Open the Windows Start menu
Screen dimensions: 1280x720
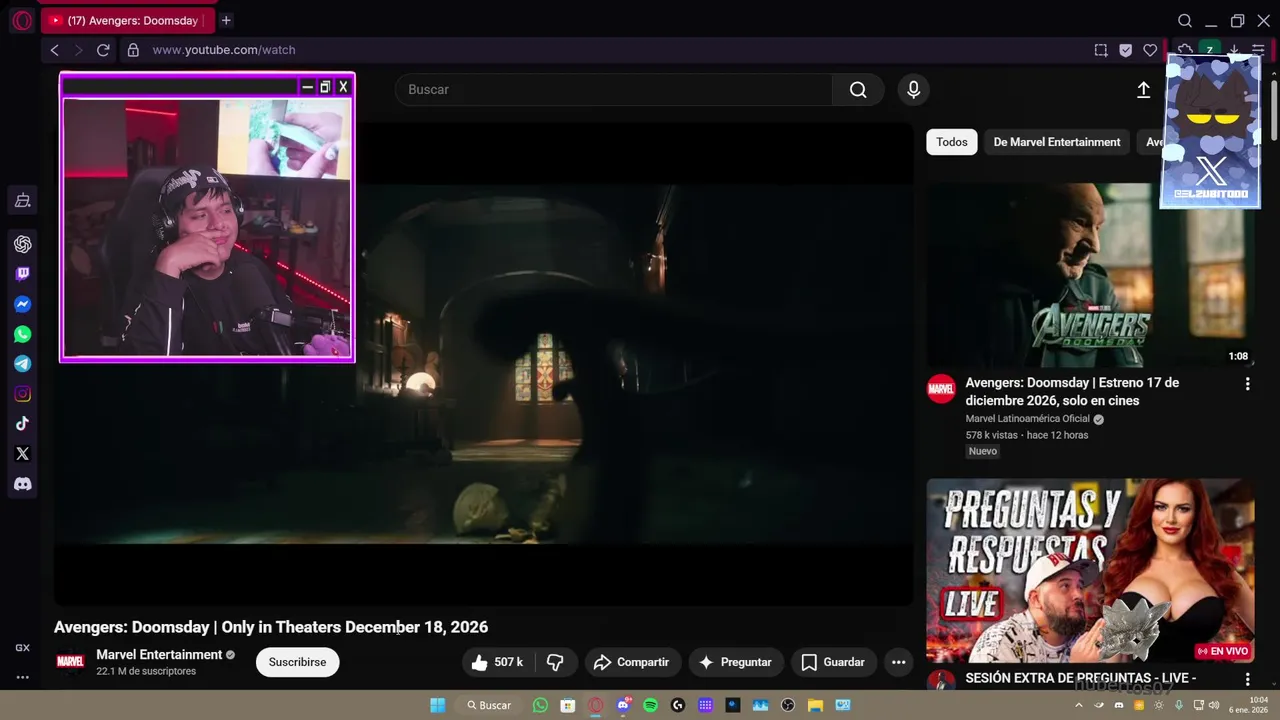[x=438, y=706]
